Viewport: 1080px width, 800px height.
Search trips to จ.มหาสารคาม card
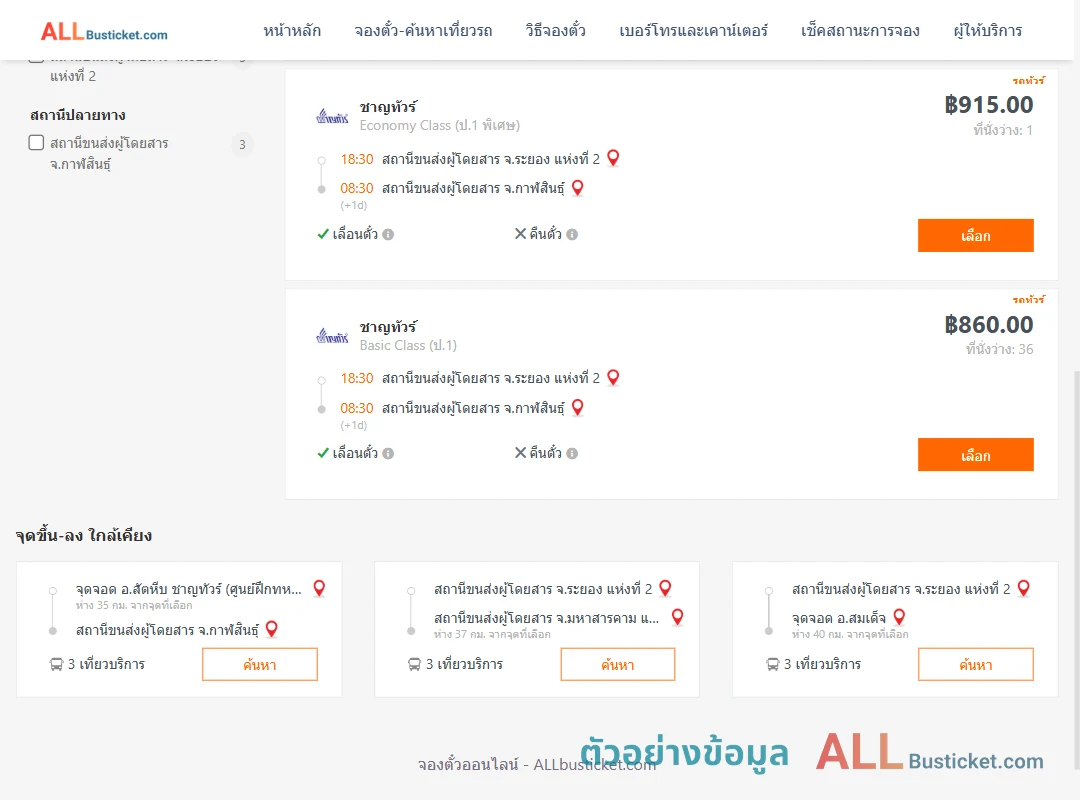click(618, 664)
